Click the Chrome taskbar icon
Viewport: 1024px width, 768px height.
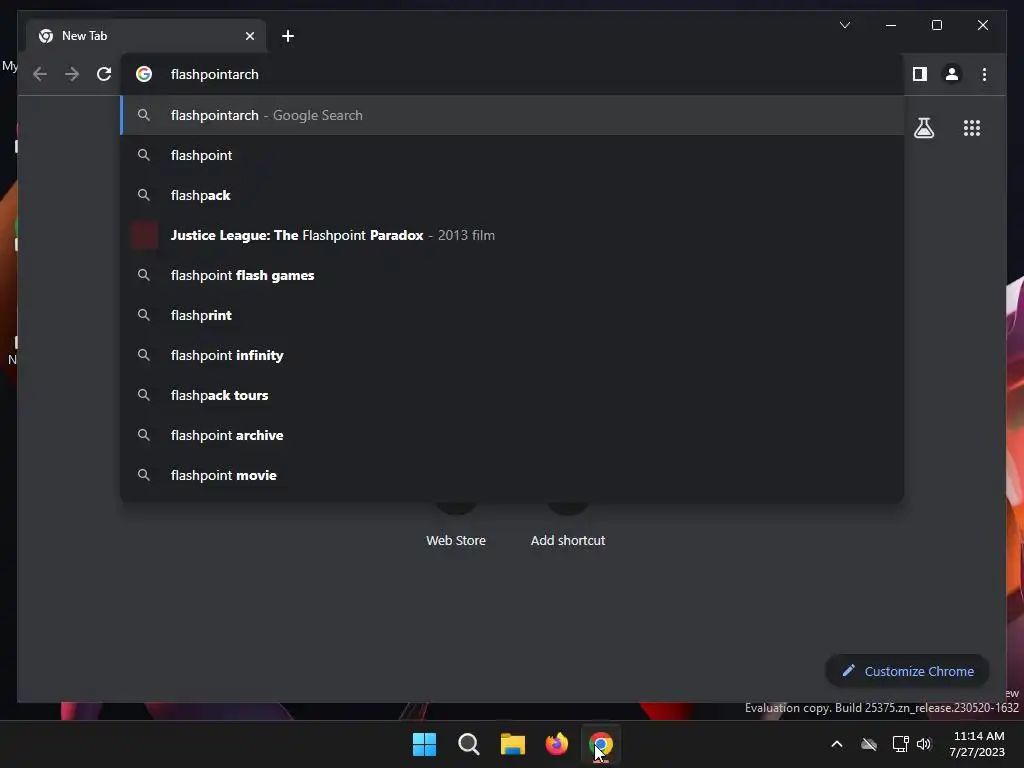pos(601,744)
